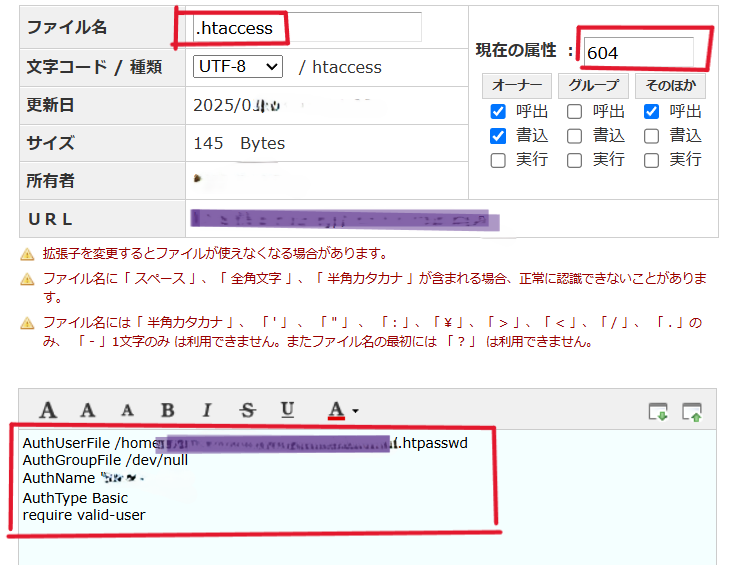Click the 現在の属性 field showing 604
Image resolution: width=736 pixels, height=565 pixels.
(x=638, y=52)
